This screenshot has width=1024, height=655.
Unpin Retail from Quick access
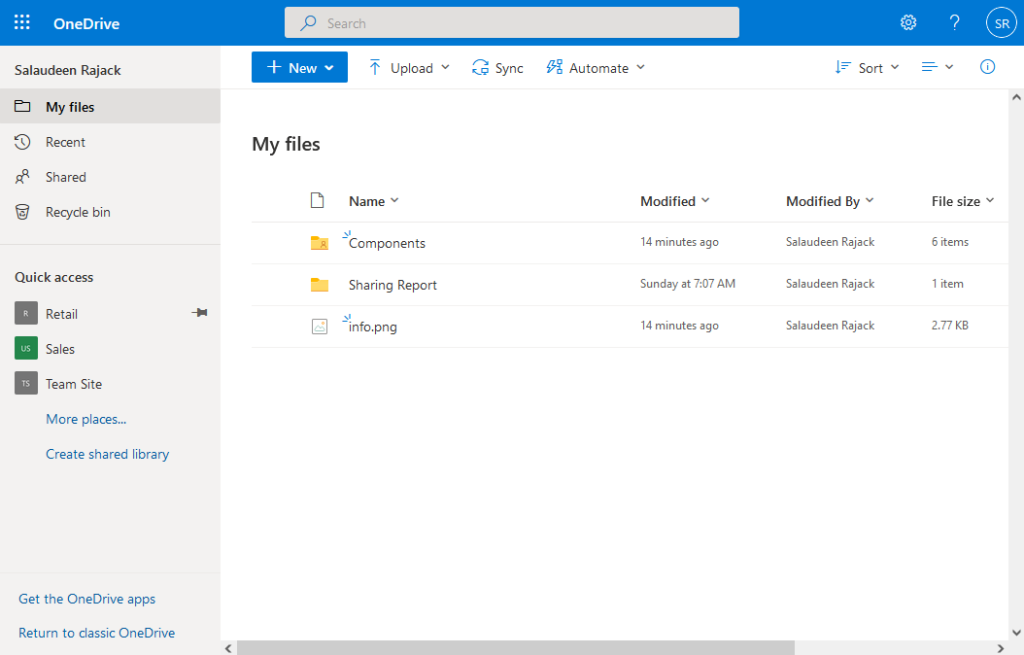(x=199, y=313)
